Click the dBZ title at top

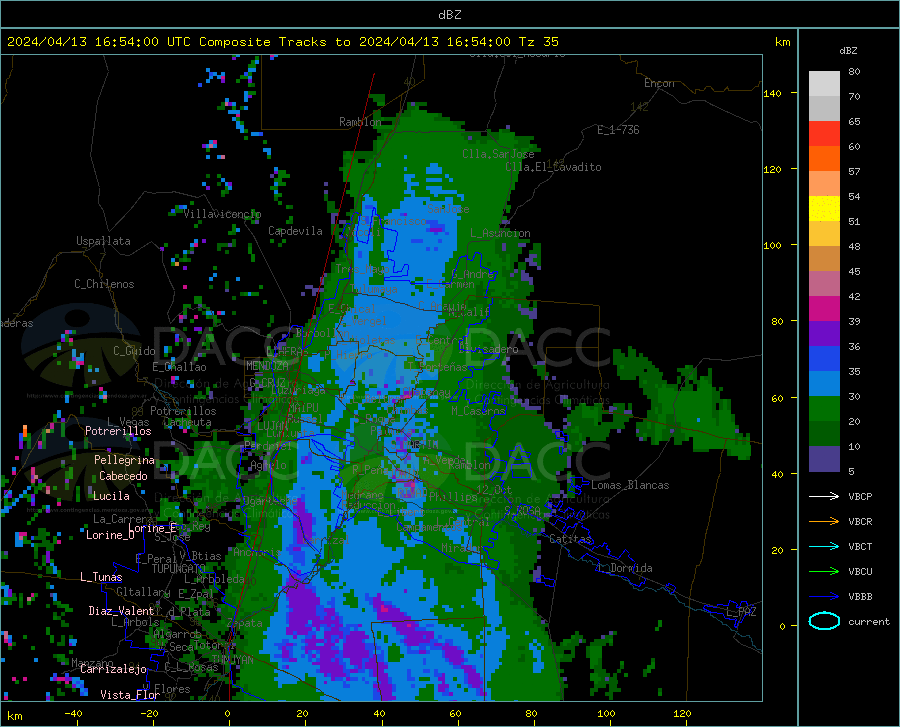[449, 15]
